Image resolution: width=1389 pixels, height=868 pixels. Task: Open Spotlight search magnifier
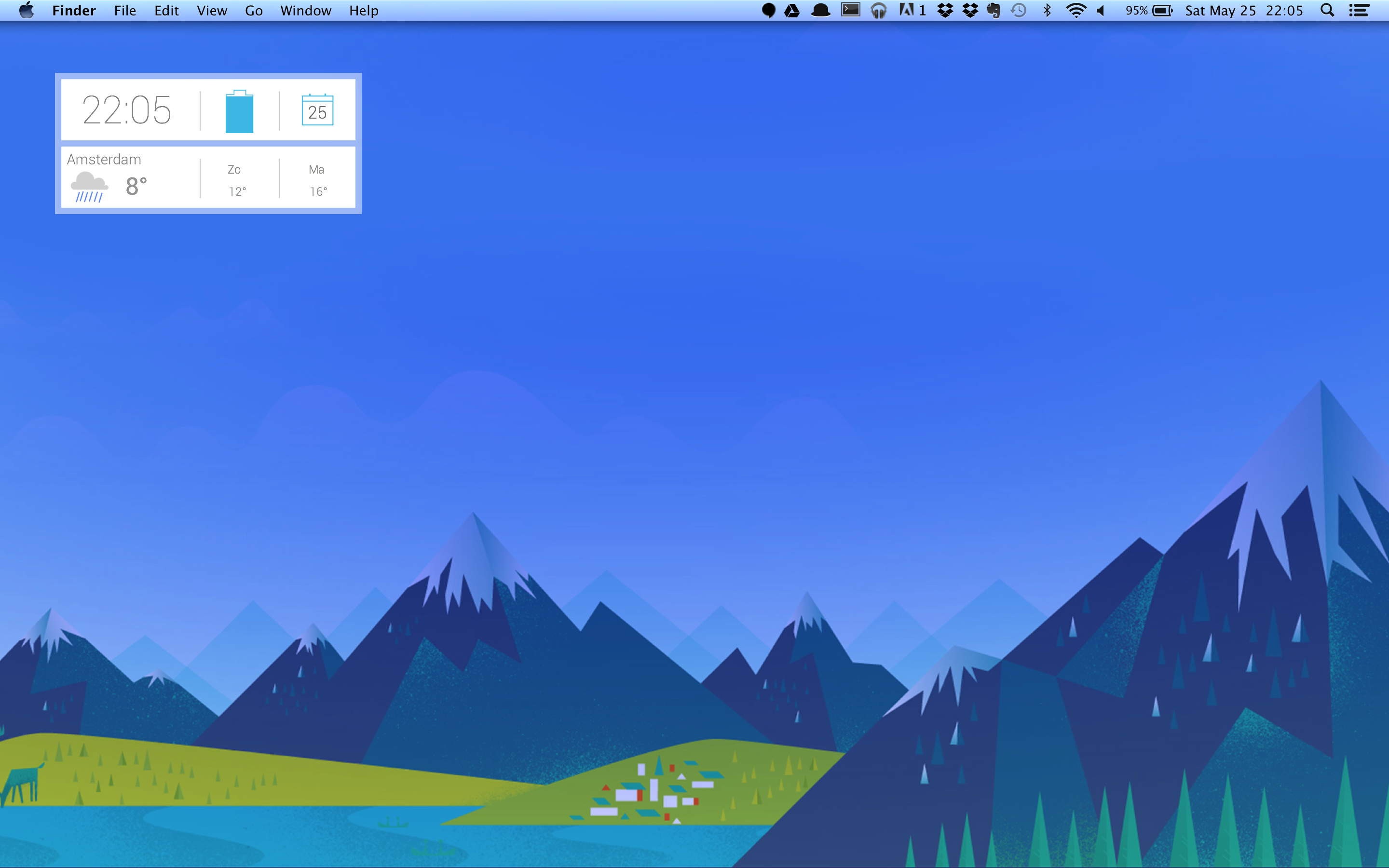tap(1327, 10)
